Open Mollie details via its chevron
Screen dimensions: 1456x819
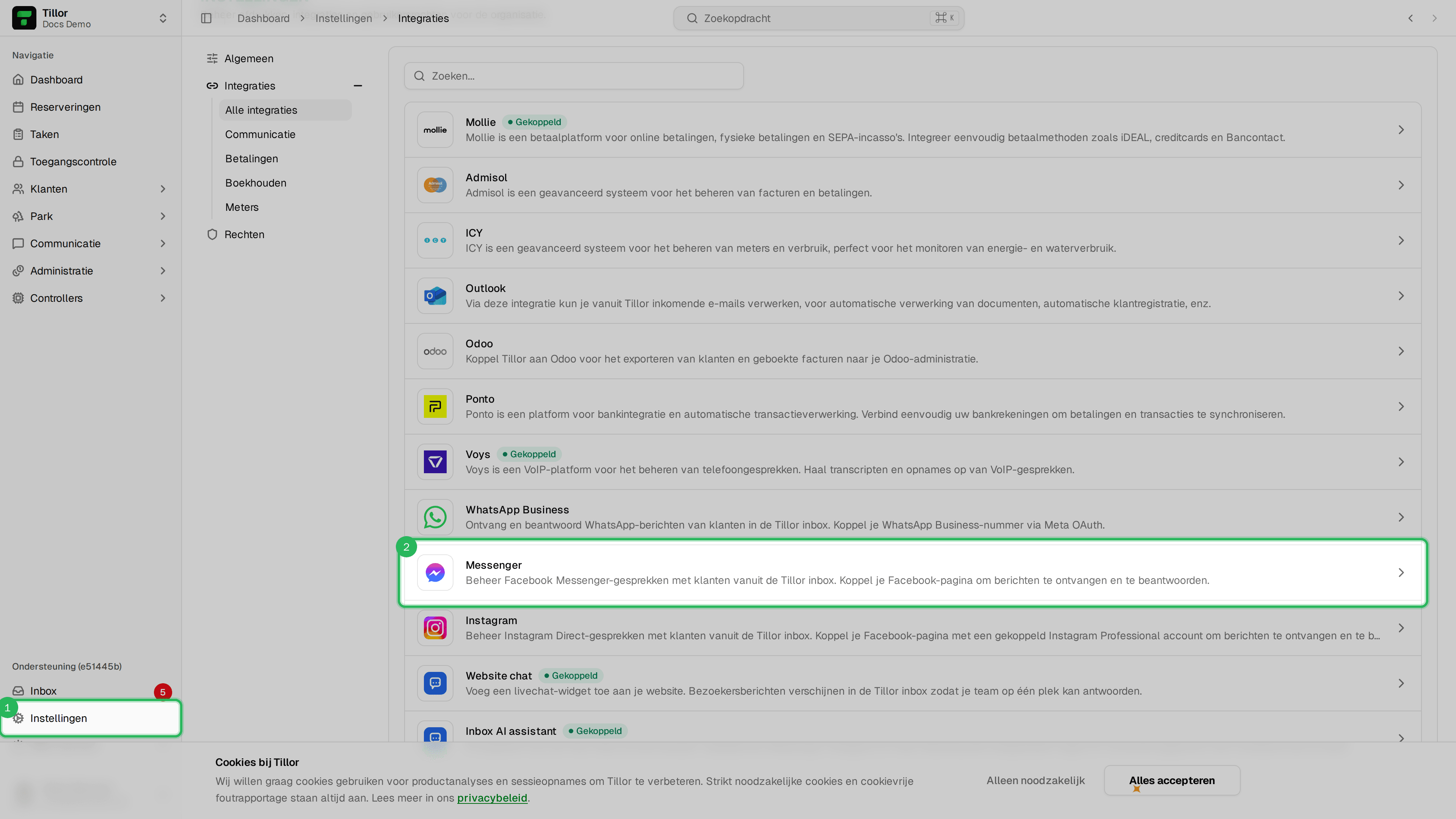pyautogui.click(x=1401, y=129)
